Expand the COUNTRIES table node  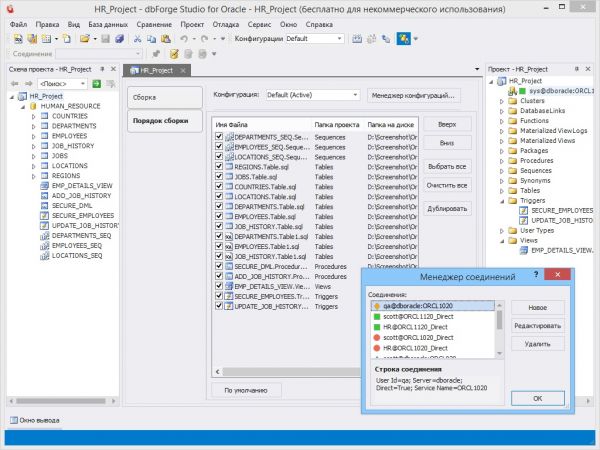[x=33, y=115]
